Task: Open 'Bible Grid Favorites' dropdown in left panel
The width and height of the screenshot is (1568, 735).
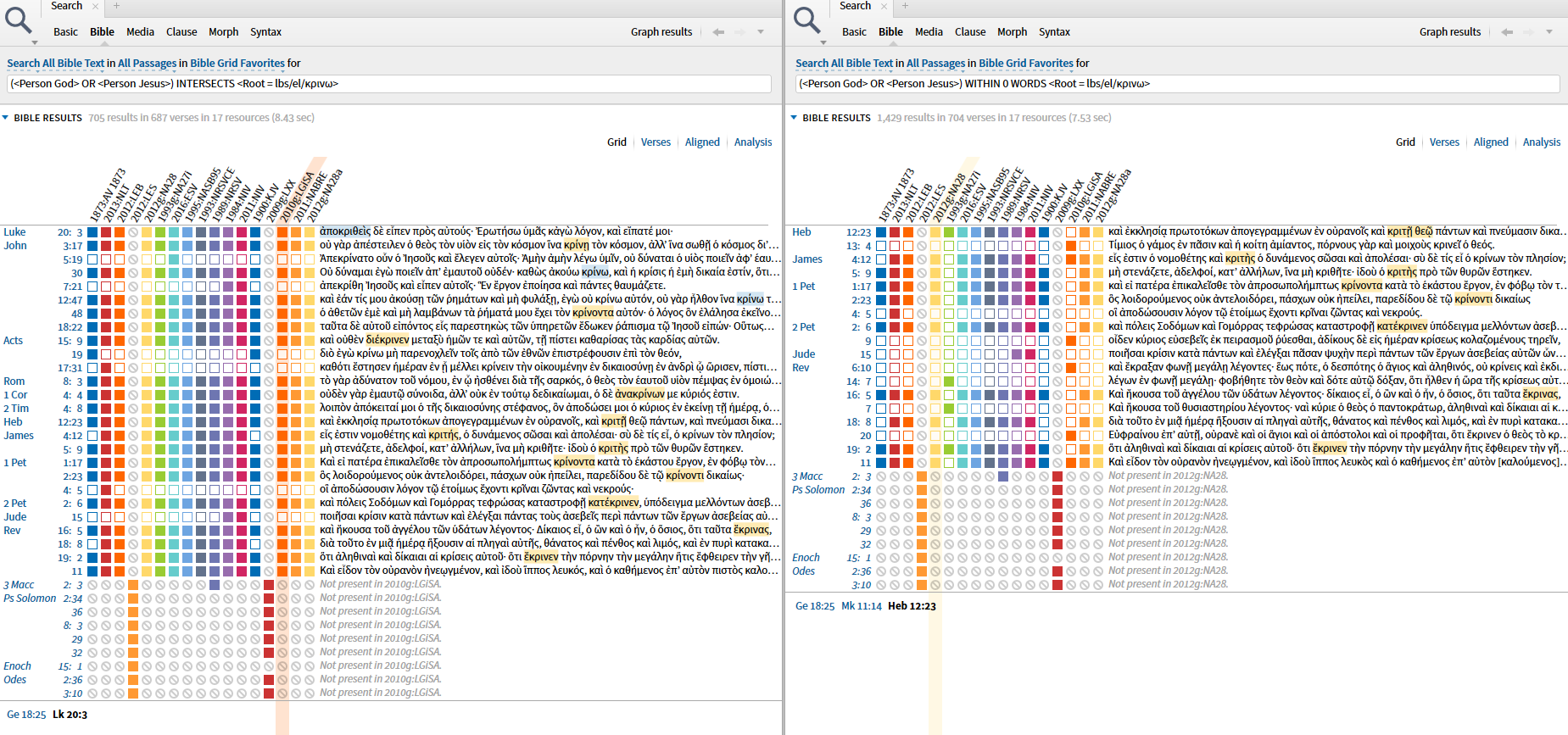Action: 237,64
